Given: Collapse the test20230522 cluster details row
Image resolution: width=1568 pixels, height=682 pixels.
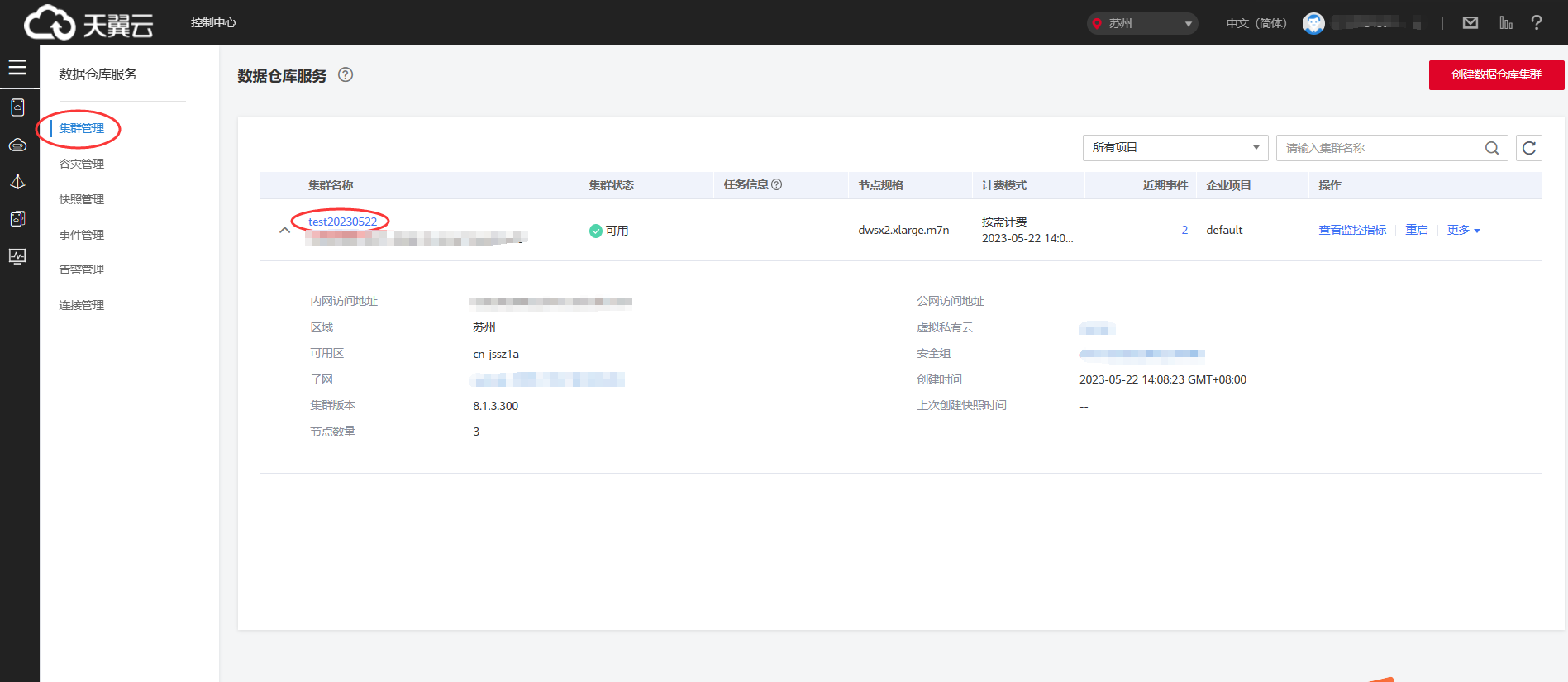Looking at the screenshot, I should (284, 231).
